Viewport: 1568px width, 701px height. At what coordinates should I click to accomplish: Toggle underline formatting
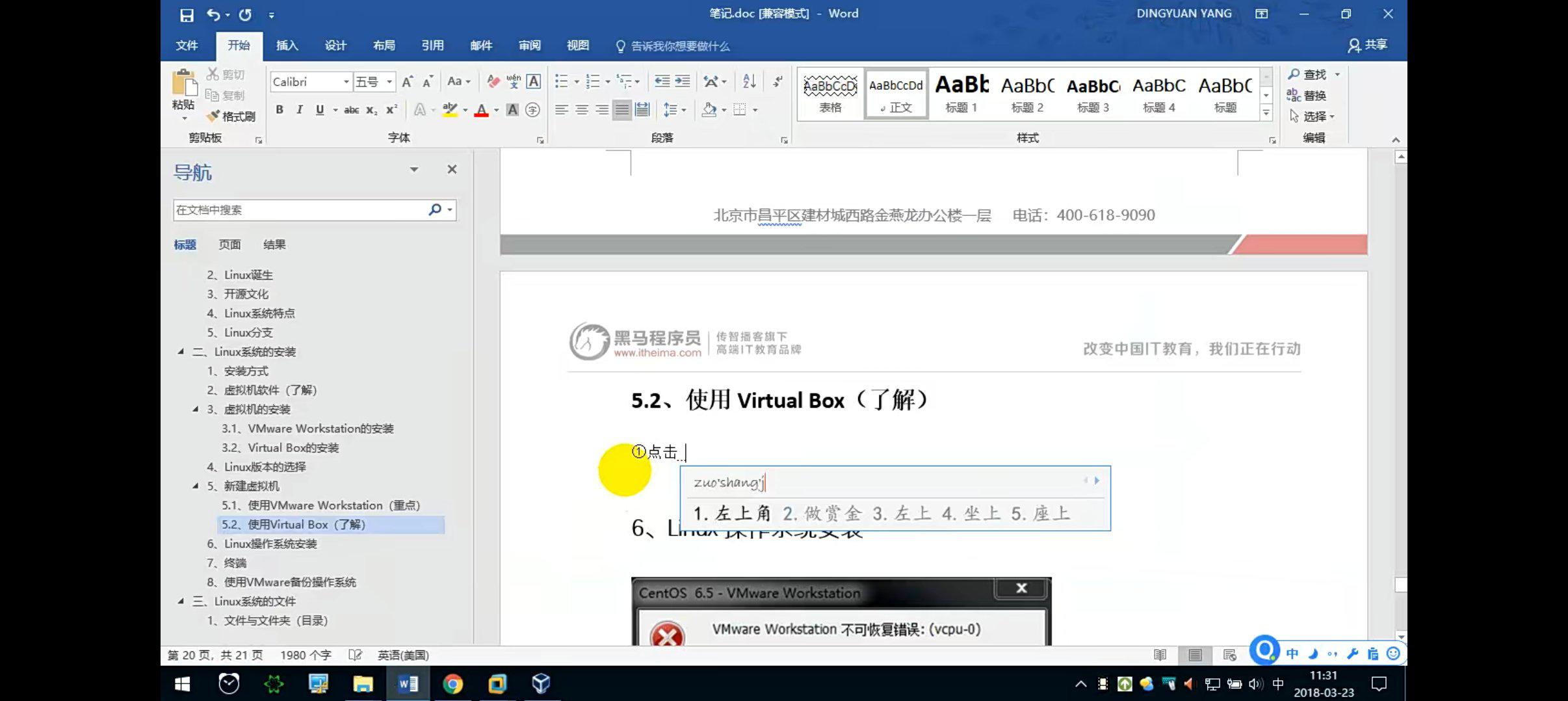click(319, 110)
